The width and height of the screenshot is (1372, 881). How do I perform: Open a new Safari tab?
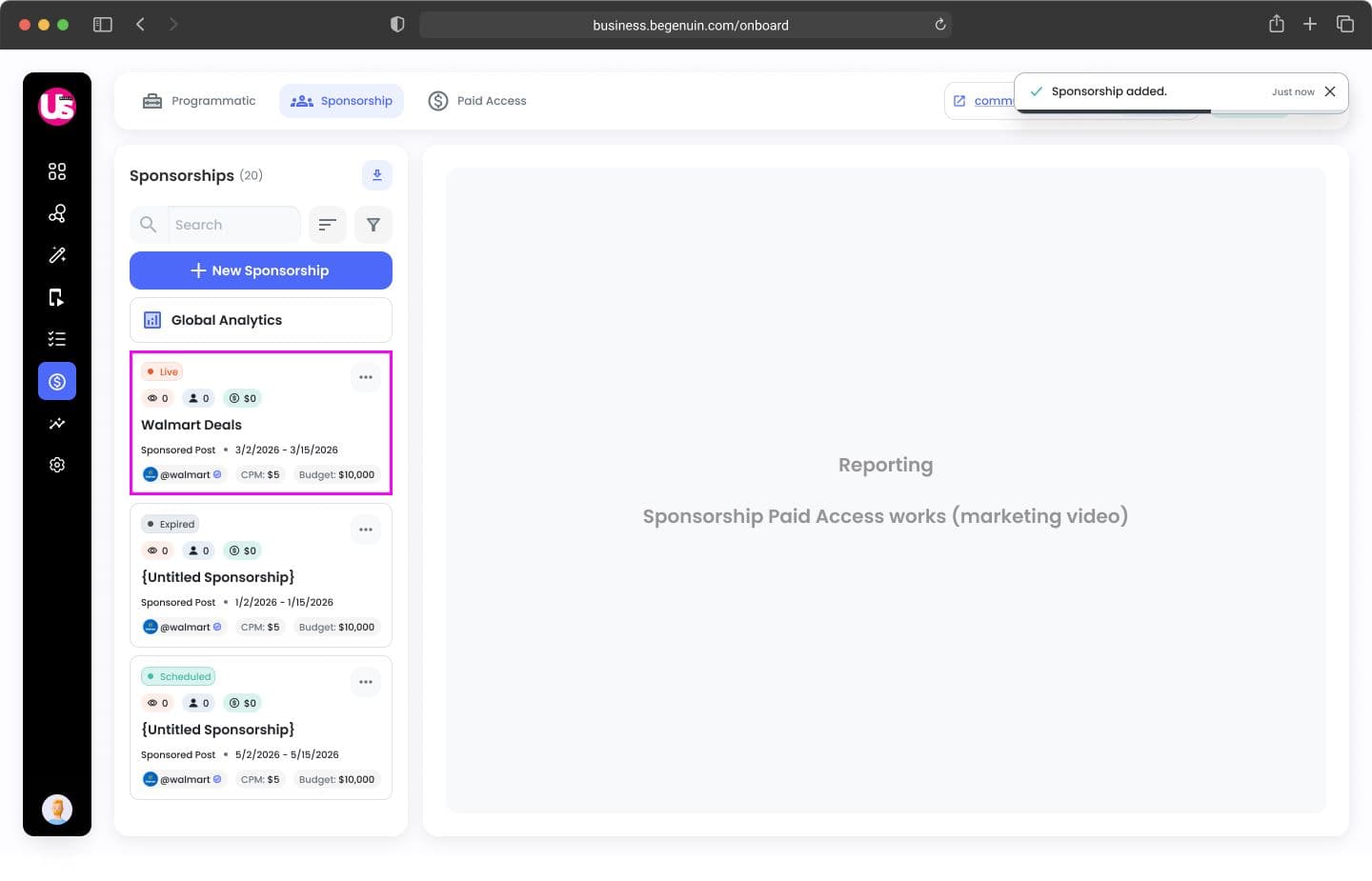pos(1310,24)
